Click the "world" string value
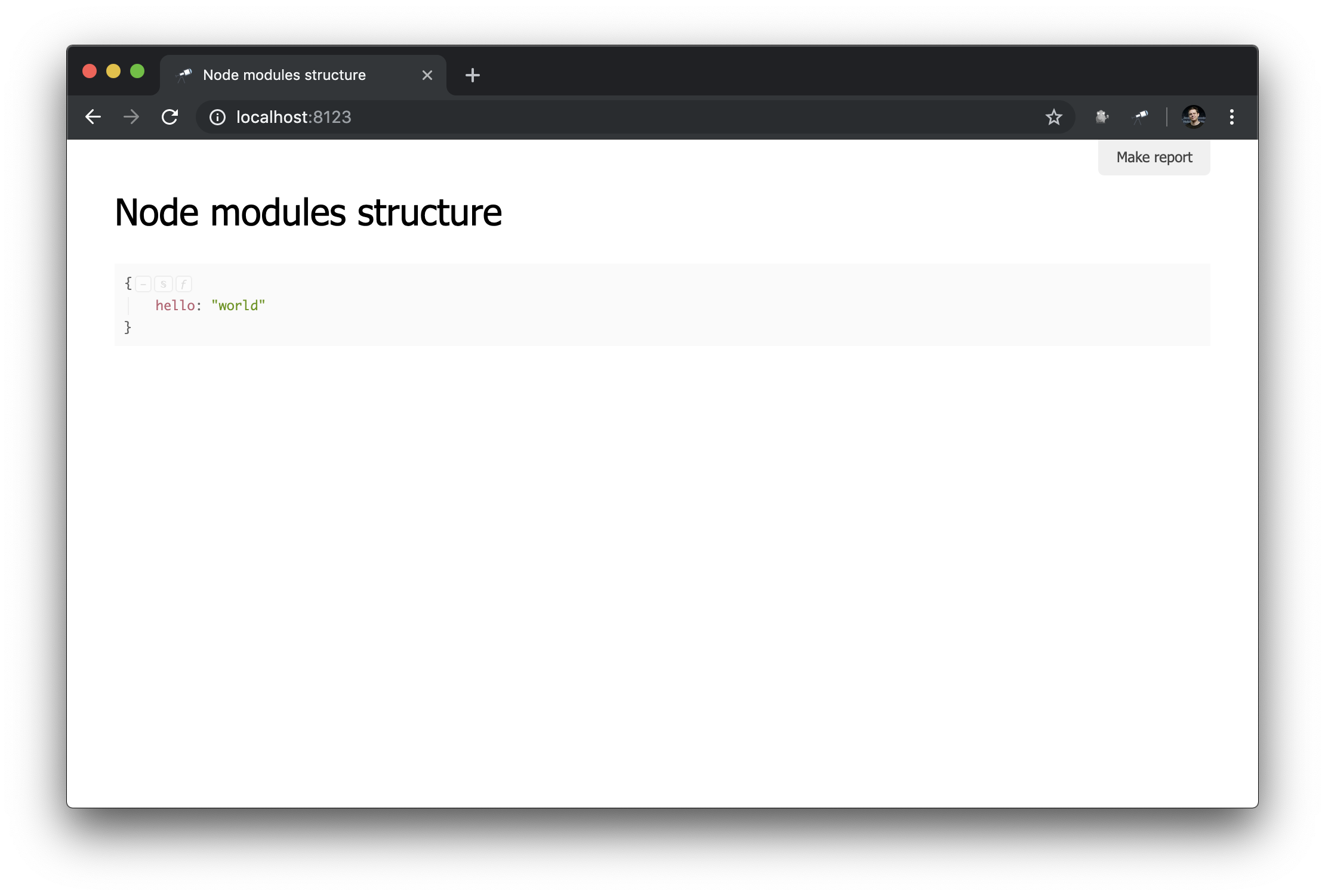The height and width of the screenshot is (896, 1325). pyautogui.click(x=238, y=305)
